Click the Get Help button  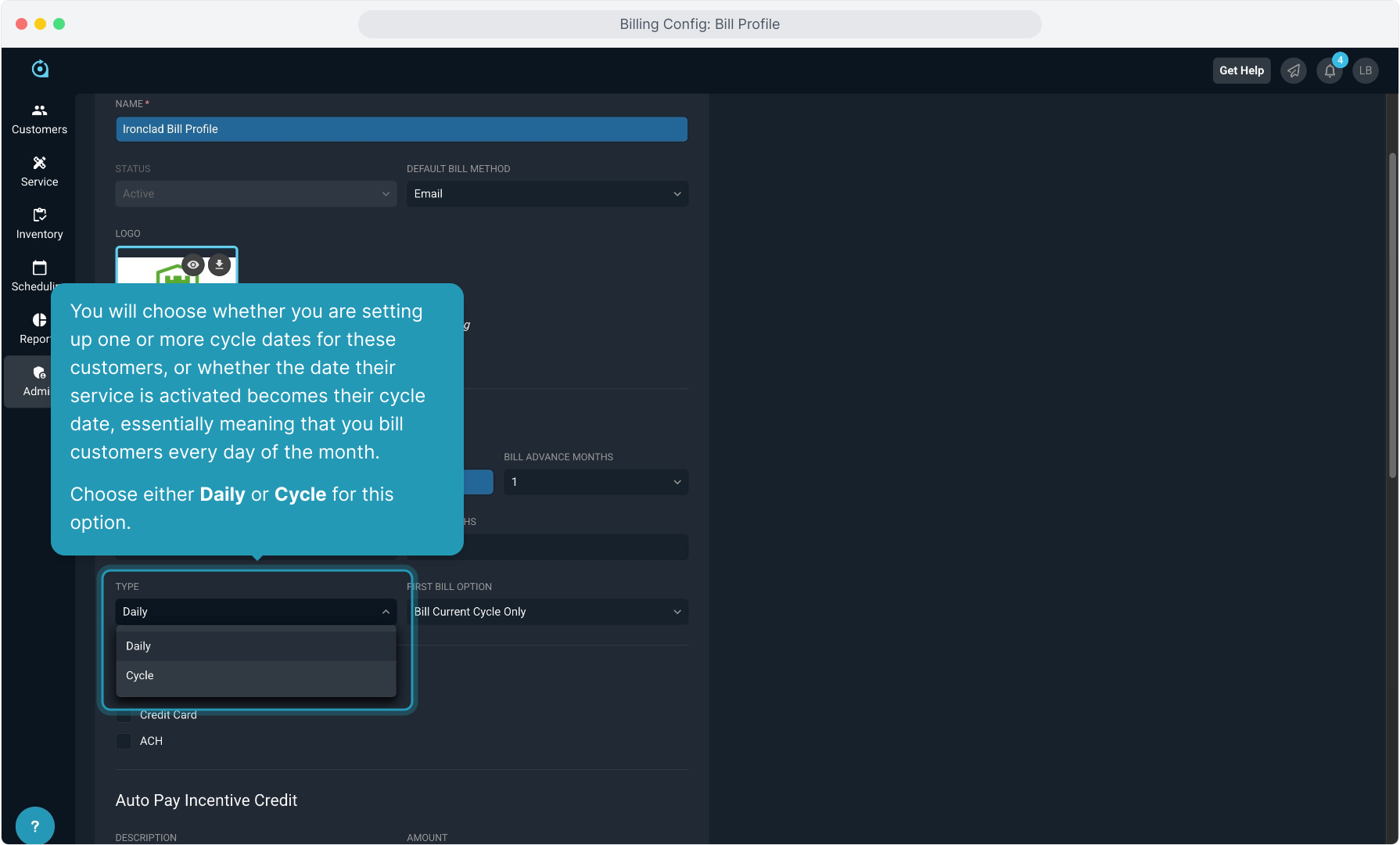[x=1241, y=70]
